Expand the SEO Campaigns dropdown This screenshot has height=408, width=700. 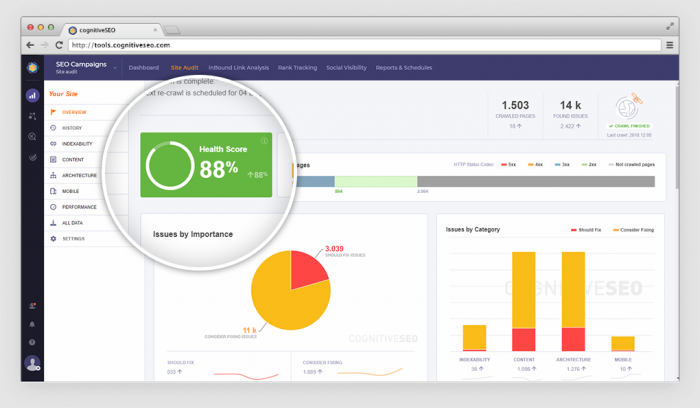(115, 68)
